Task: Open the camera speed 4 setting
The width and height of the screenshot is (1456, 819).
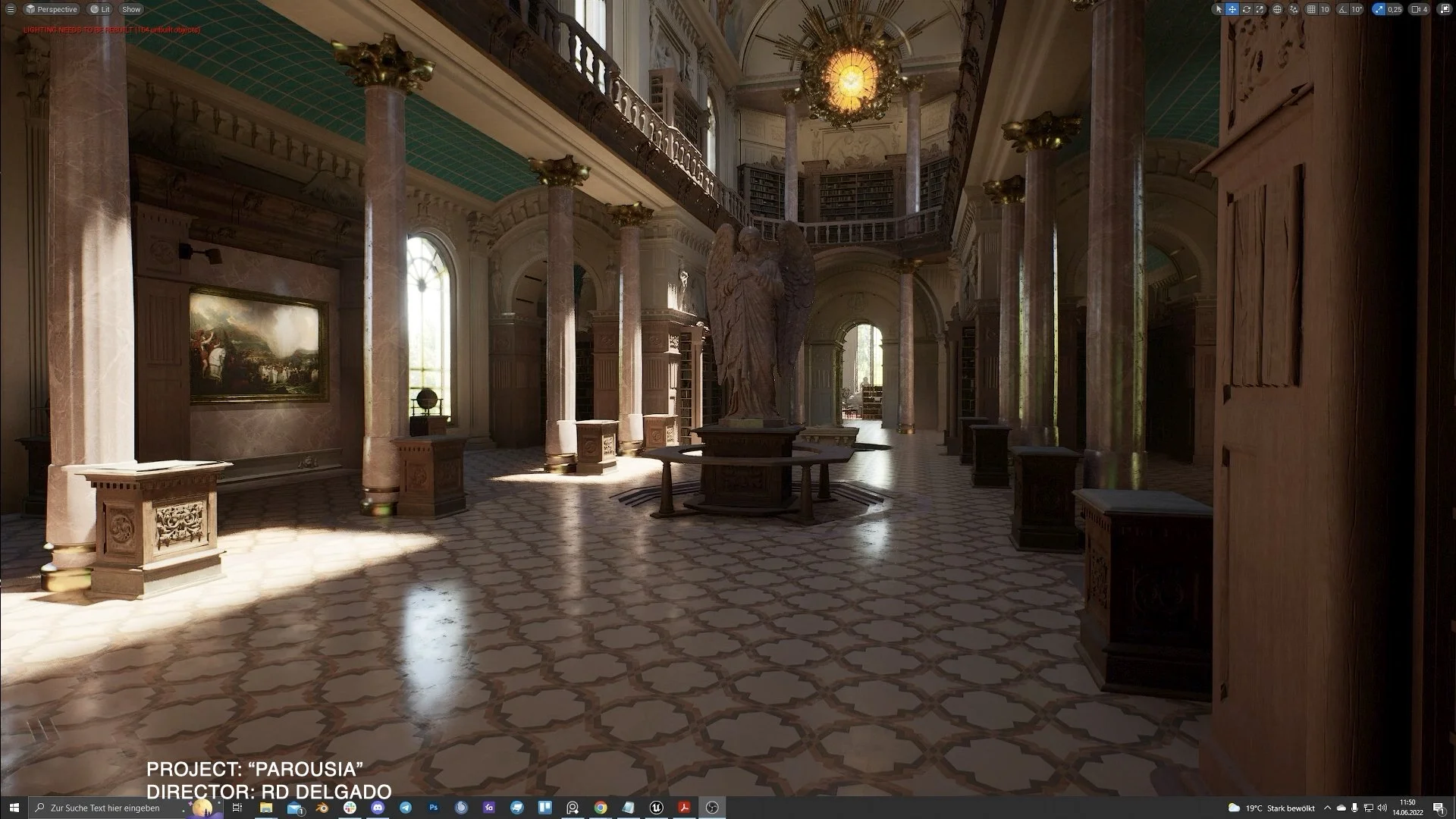Action: click(x=1419, y=9)
